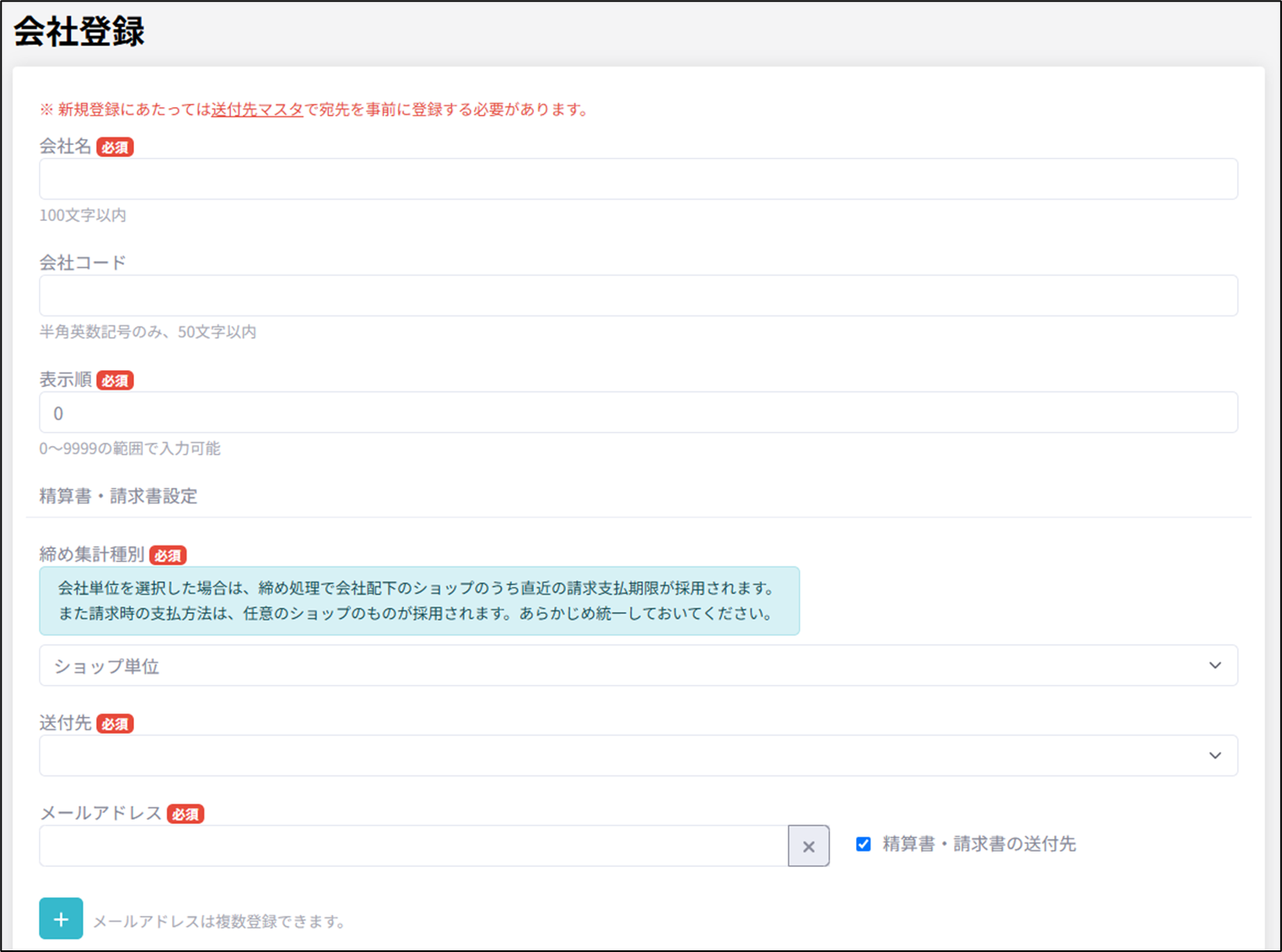Select the 表示順 field containing 0
This screenshot has height=952, width=1282.
[638, 412]
